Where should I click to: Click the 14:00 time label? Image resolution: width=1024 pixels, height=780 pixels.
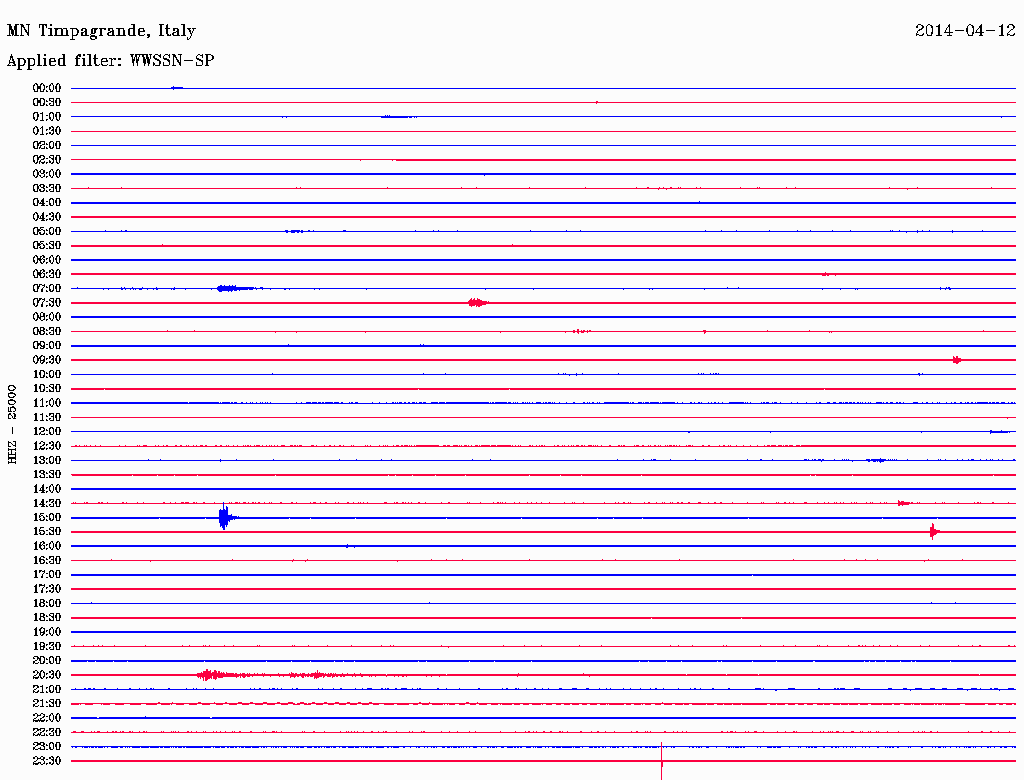click(x=47, y=489)
